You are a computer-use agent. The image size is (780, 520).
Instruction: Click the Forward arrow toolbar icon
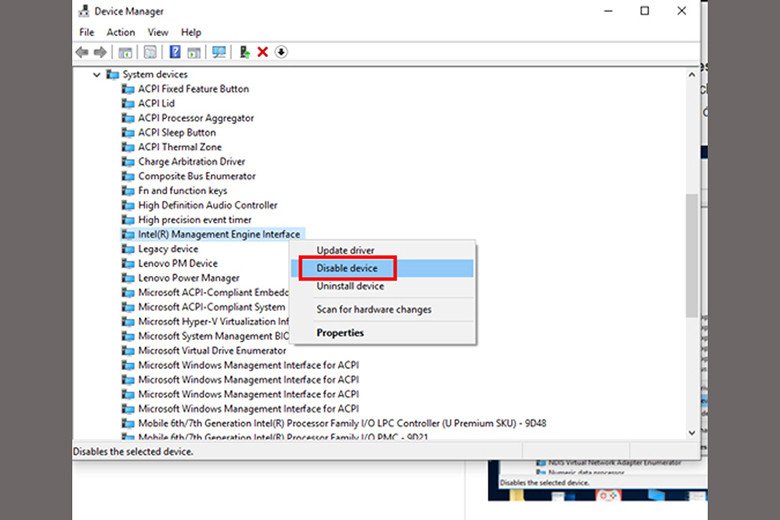coord(100,52)
